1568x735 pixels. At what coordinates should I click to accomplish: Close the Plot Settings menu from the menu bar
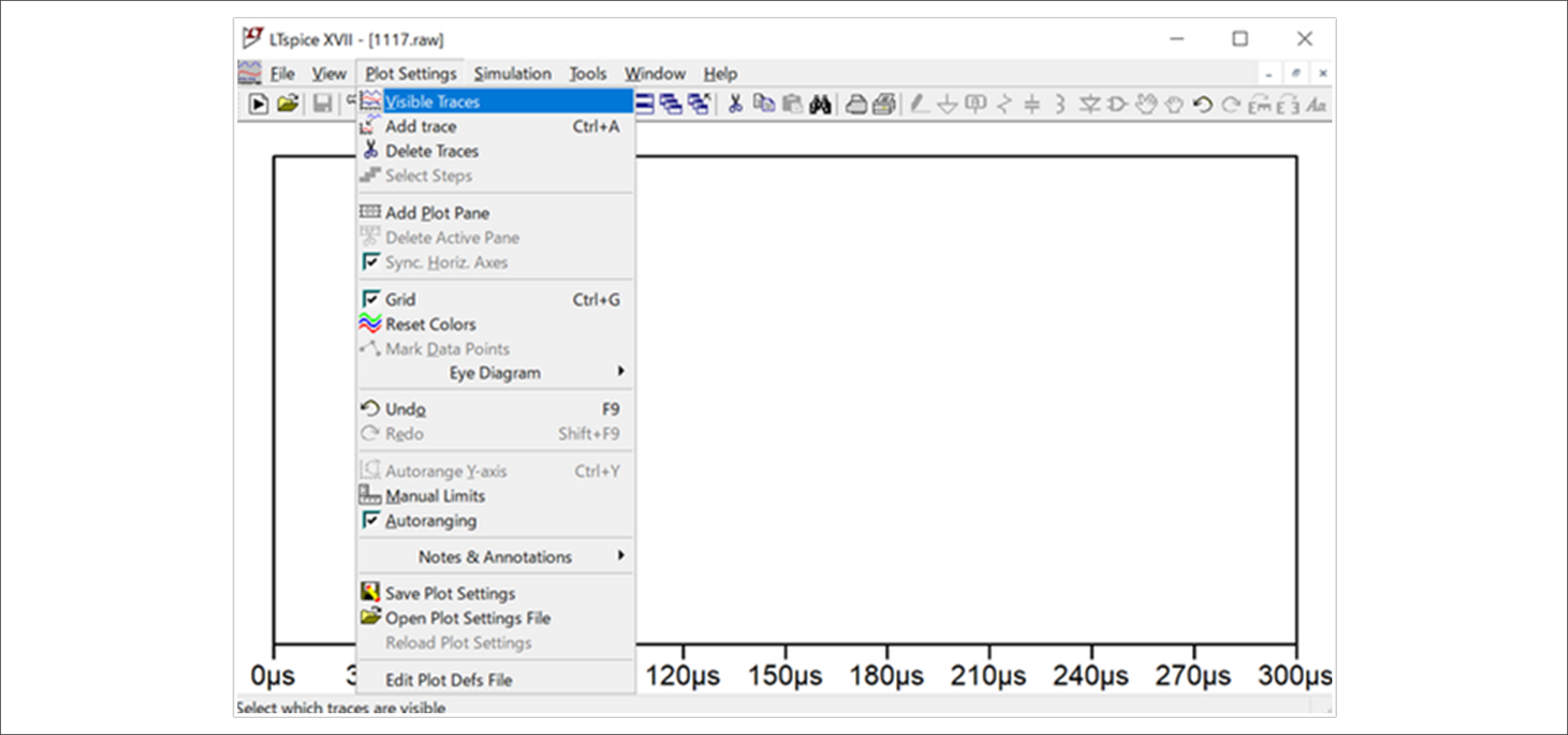411,73
